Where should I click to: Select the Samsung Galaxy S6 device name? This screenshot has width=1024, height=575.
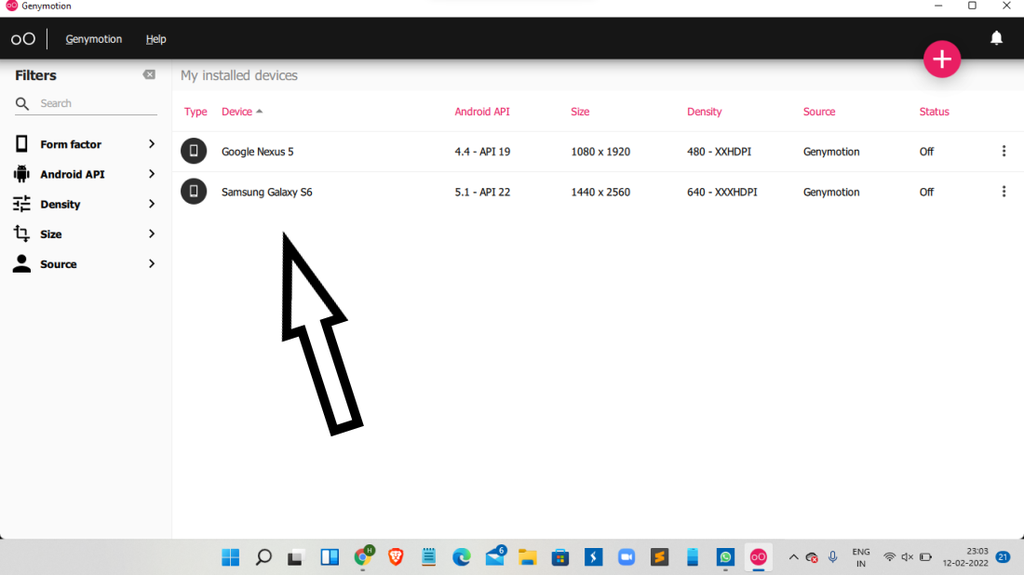266,192
